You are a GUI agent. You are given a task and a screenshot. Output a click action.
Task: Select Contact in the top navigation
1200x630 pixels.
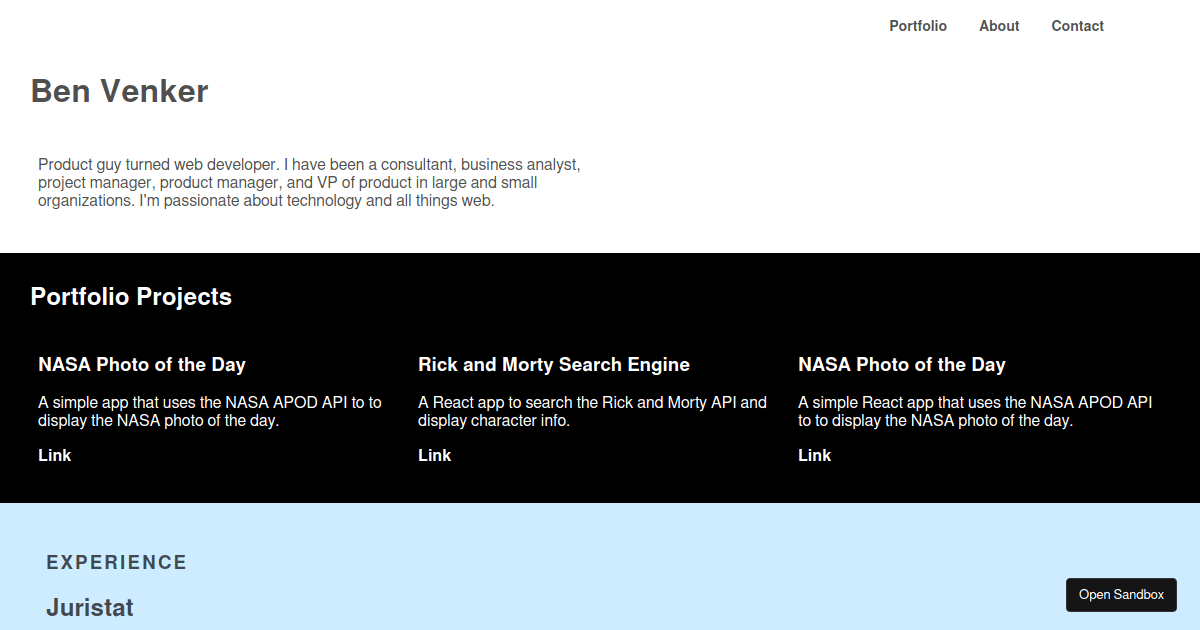(x=1077, y=26)
